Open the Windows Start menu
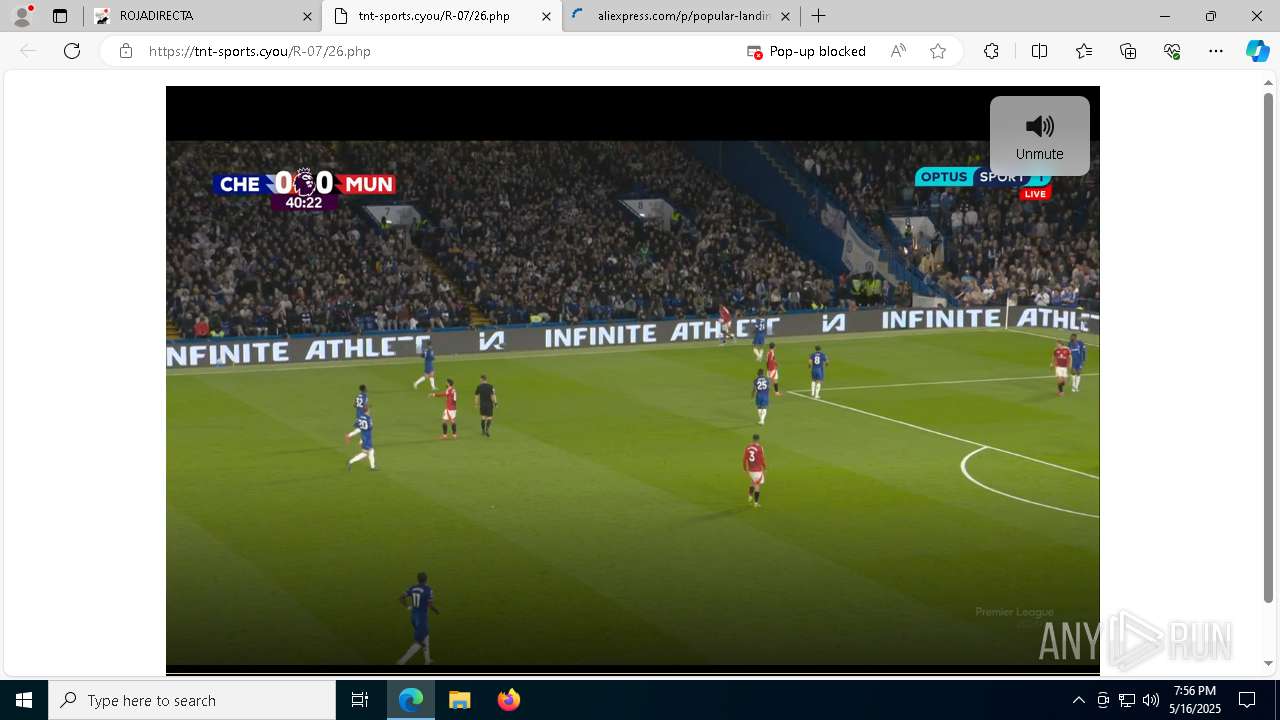This screenshot has height=720, width=1280. tap(24, 700)
